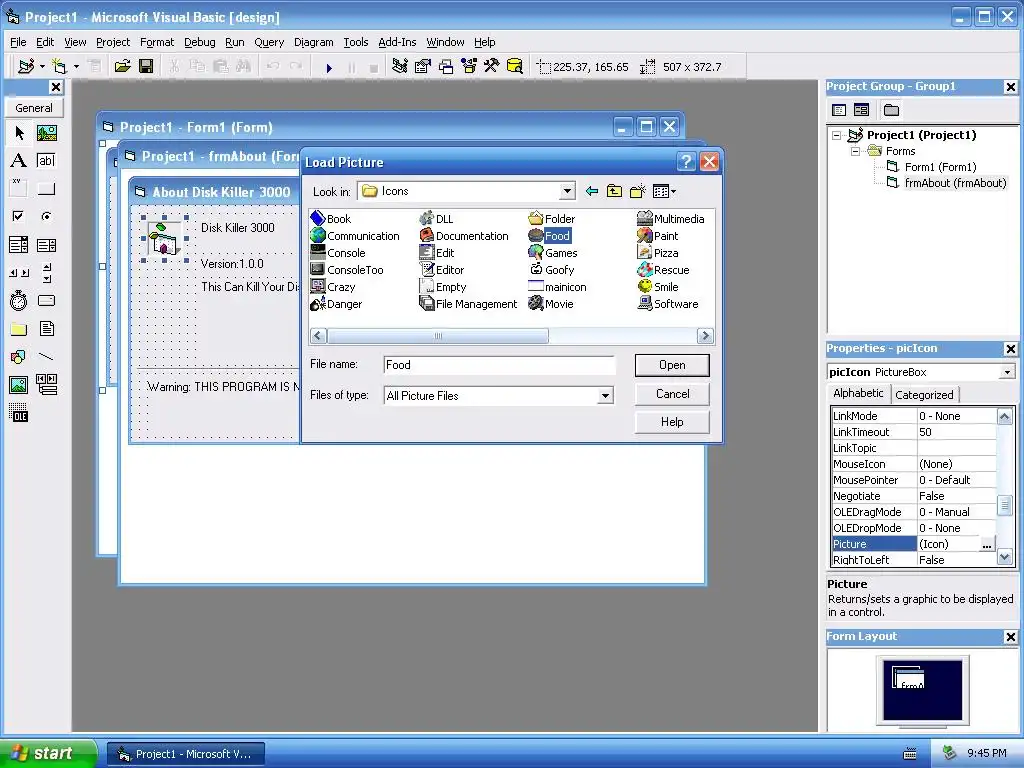Select the Pointer tool in toolbox
Screen dimensions: 1024x768
[19, 133]
